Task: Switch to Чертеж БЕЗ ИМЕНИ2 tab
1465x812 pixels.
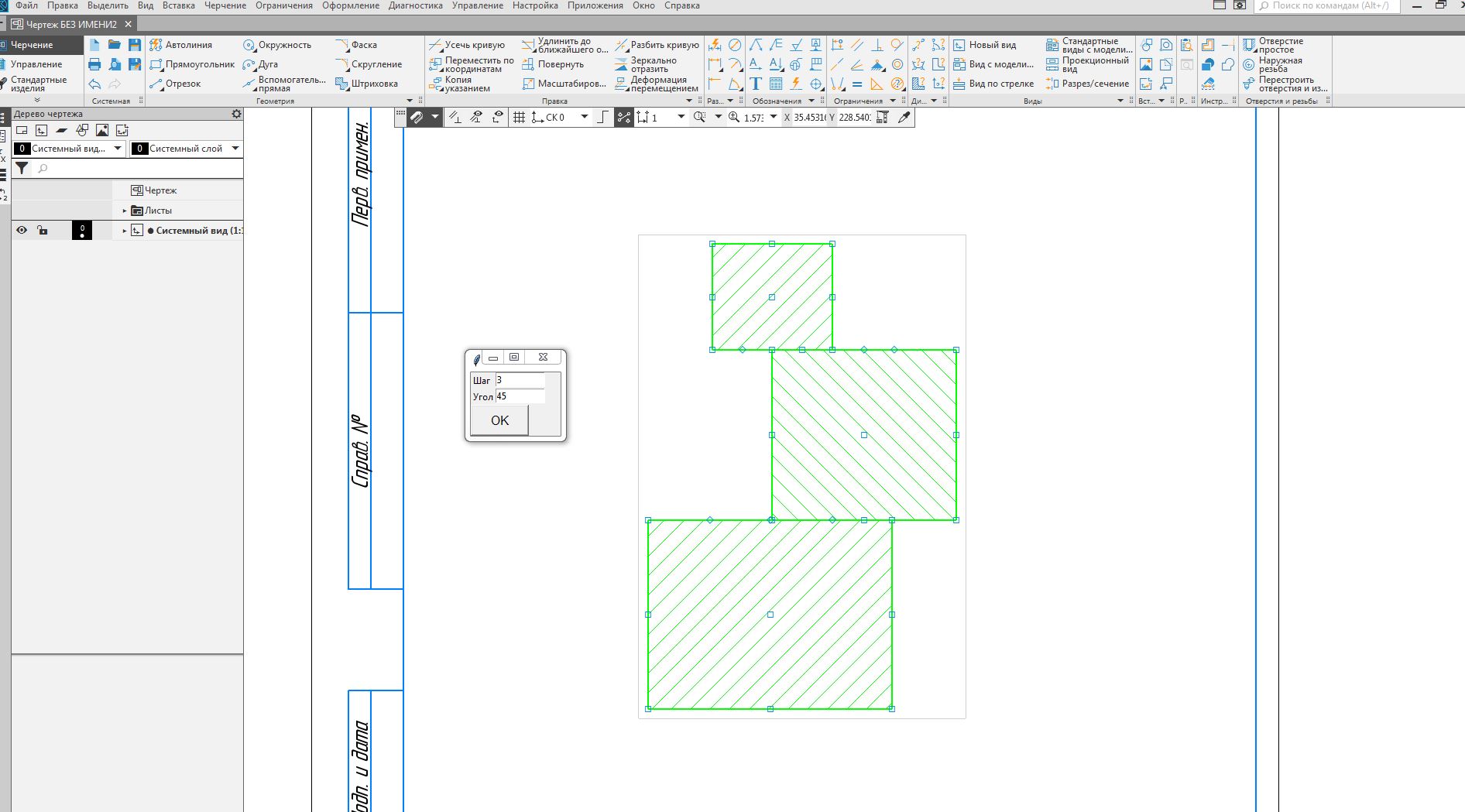Action: tap(71, 25)
